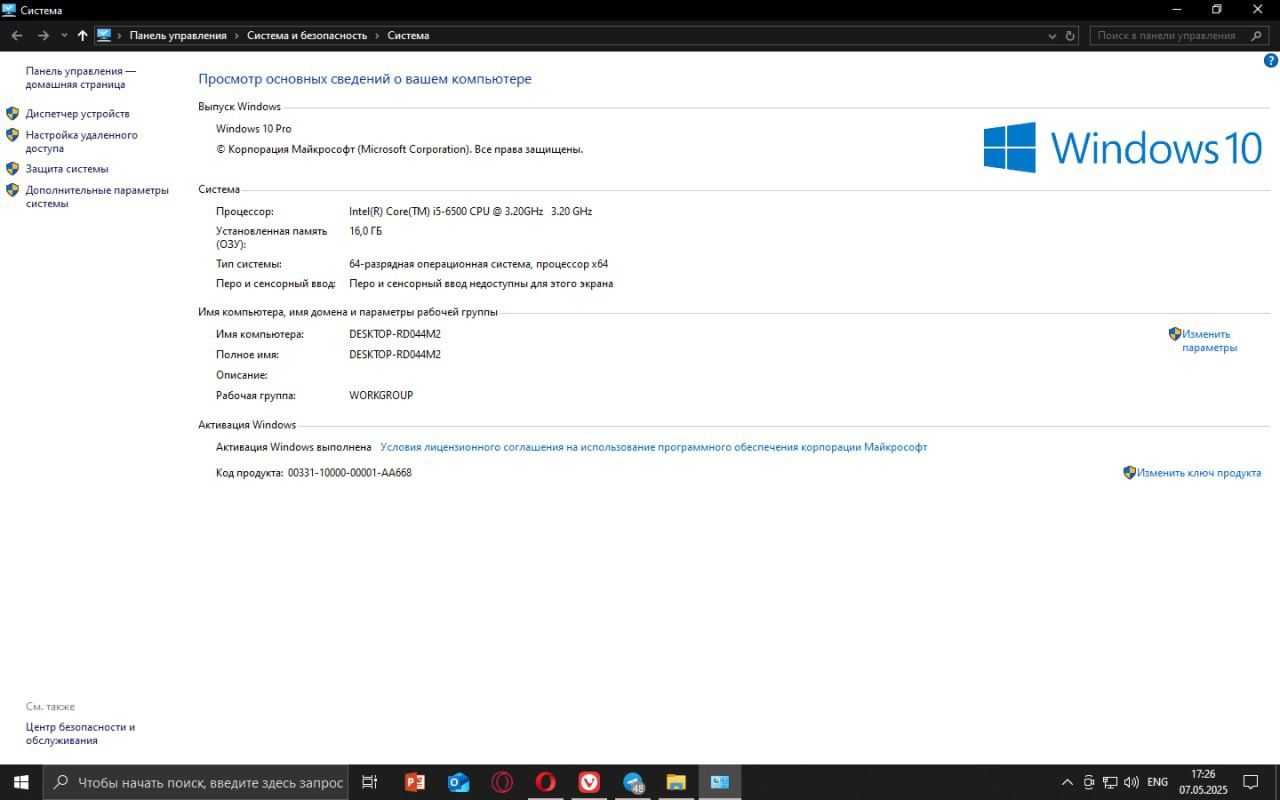This screenshot has height=800, width=1280.
Task: Click shield icon beside 'Диспетчер устройств'
Action: [x=13, y=113]
